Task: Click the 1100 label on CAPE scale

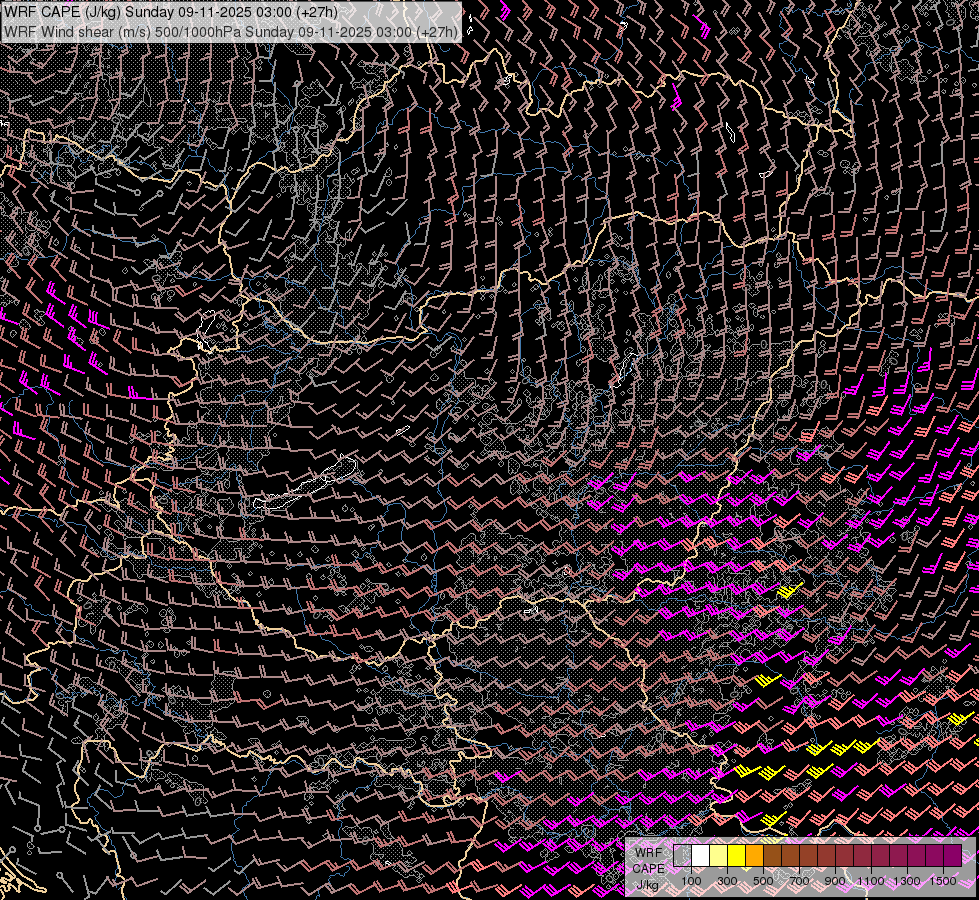Action: click(x=870, y=881)
